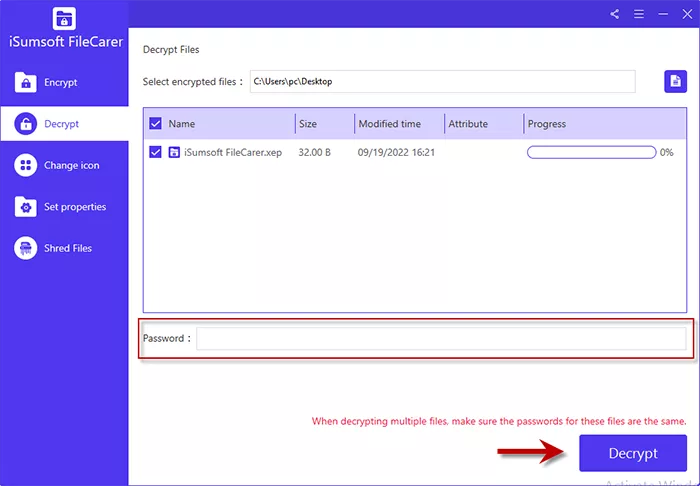Click the share icon in title bar

[x=615, y=14]
